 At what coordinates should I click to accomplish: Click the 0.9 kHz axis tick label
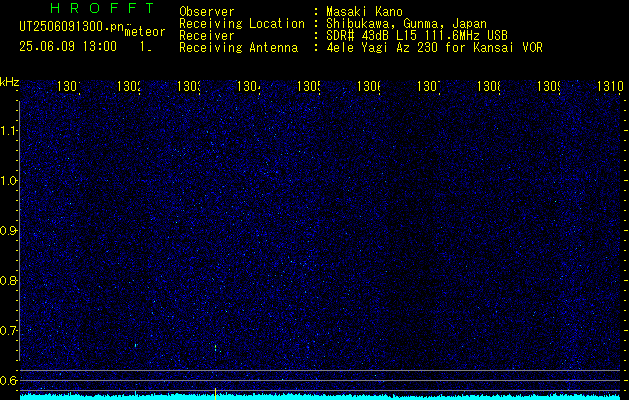9,231
